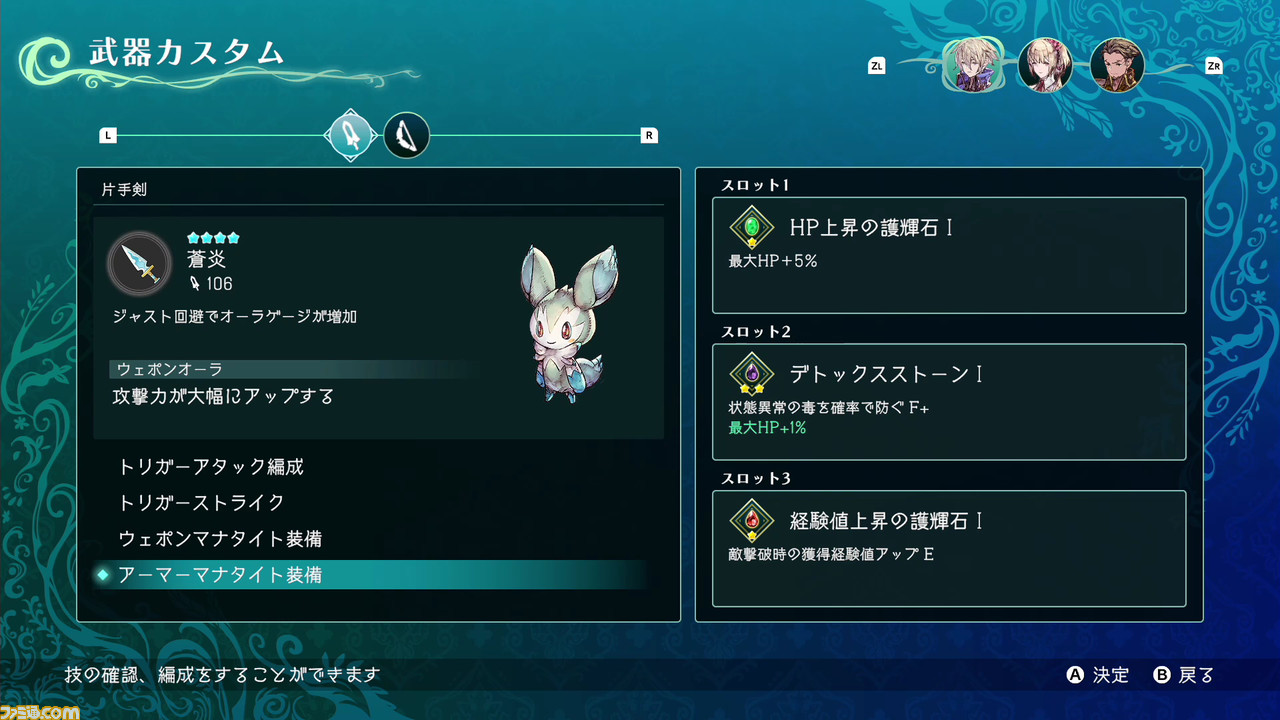
Task: Select highlighted アーマーマナタイト装備 entry
Action: [x=370, y=575]
